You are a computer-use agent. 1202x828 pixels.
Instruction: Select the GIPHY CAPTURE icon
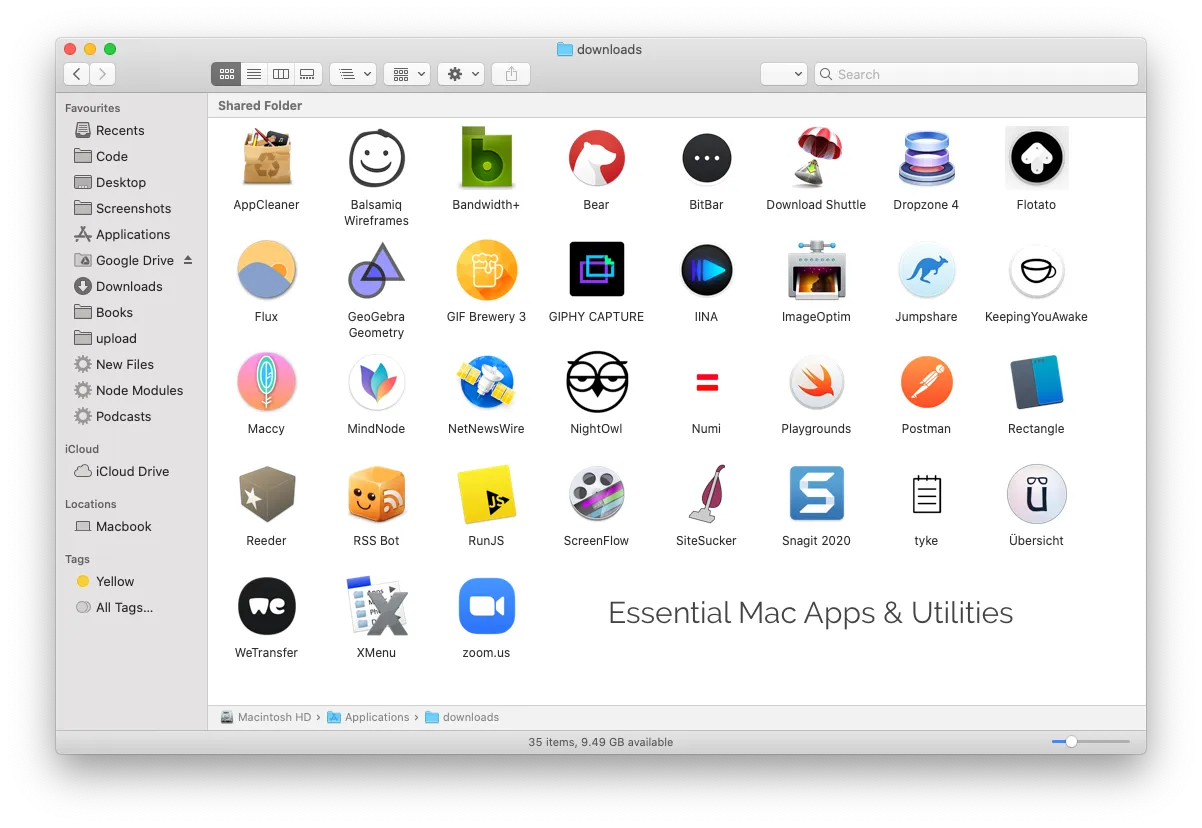(596, 269)
